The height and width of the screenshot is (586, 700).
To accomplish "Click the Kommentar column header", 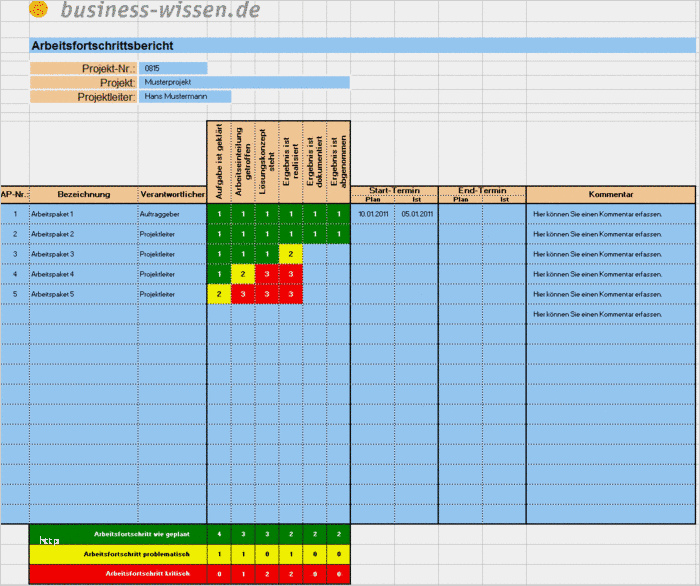I will point(611,195).
